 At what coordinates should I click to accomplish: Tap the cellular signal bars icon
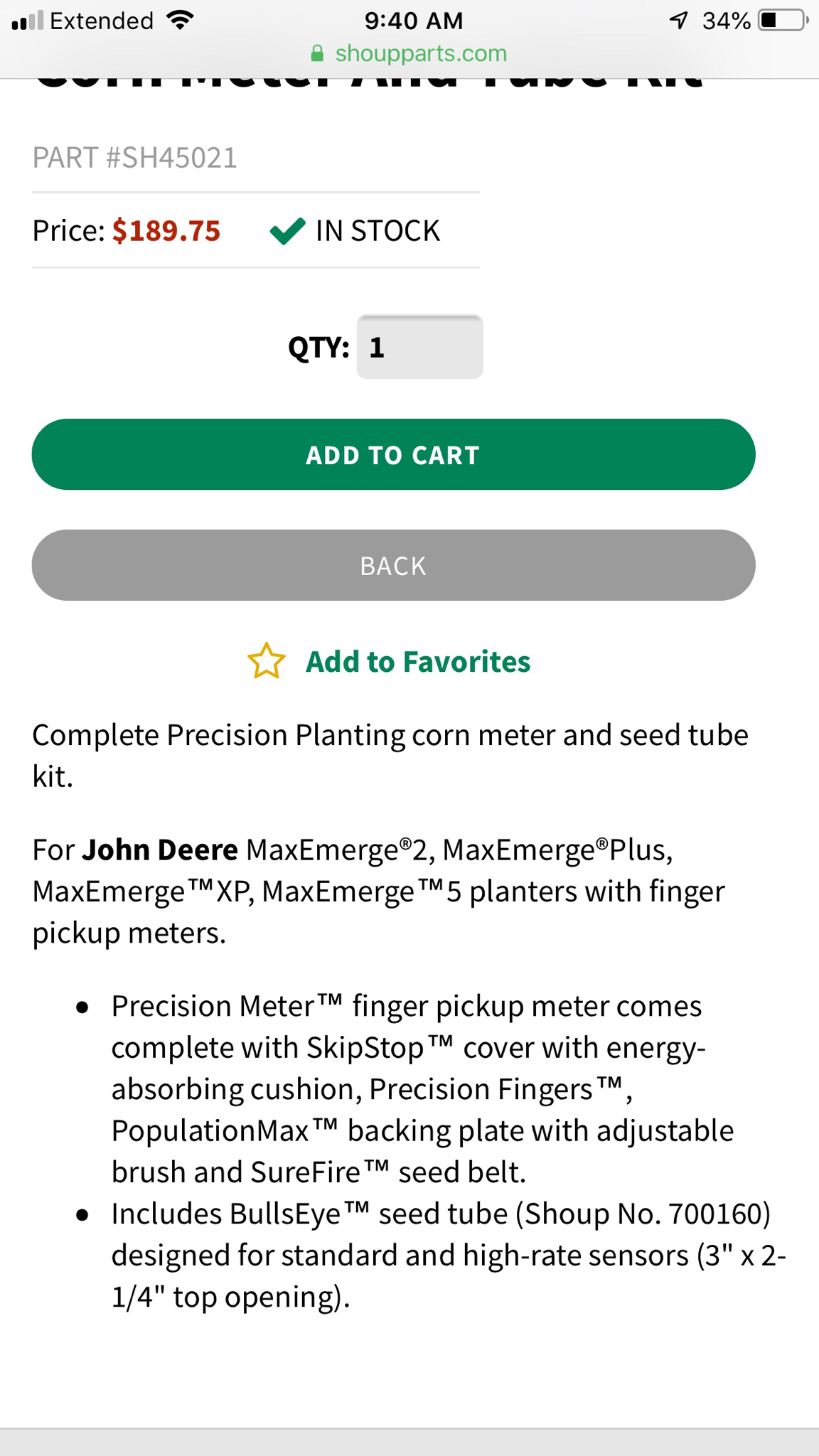pyautogui.click(x=28, y=21)
